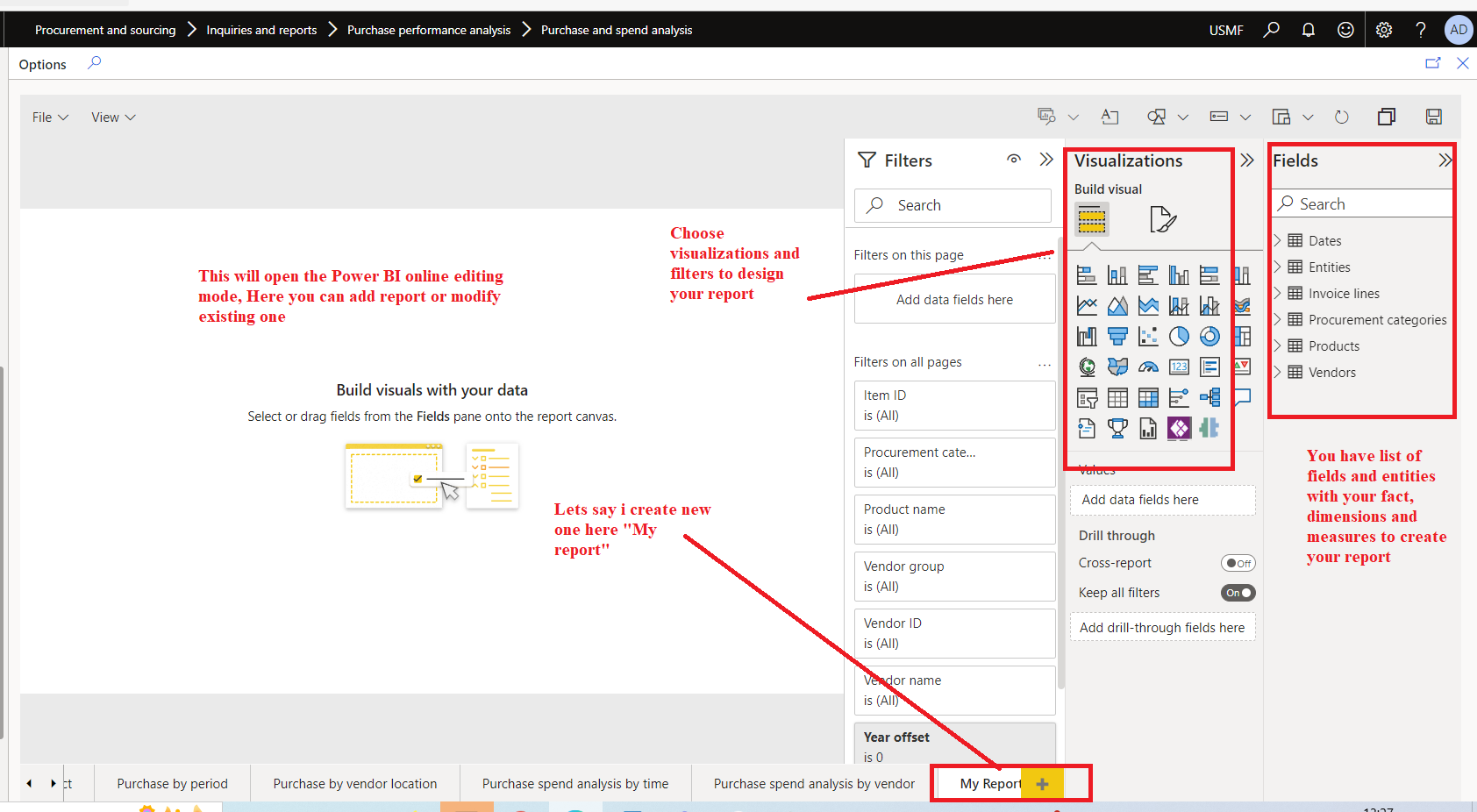Switch to the Purchase by period tab

pyautogui.click(x=172, y=783)
